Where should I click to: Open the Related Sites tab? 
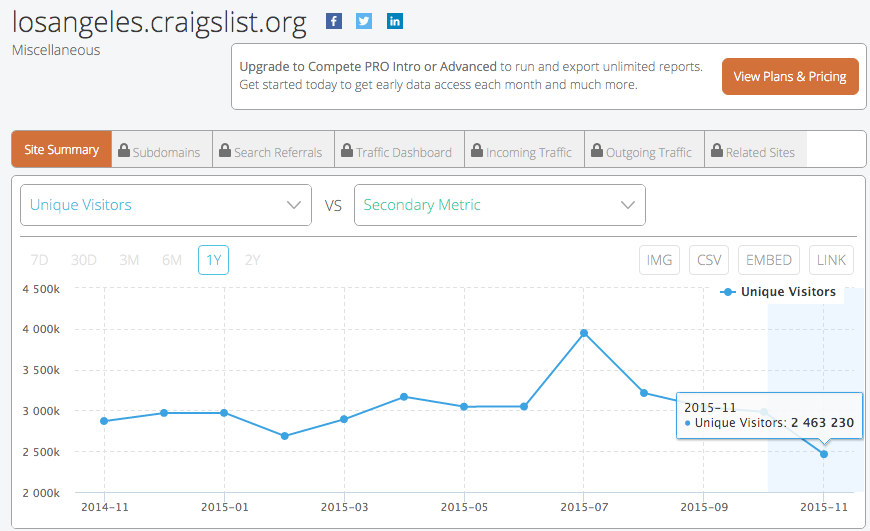coord(756,149)
